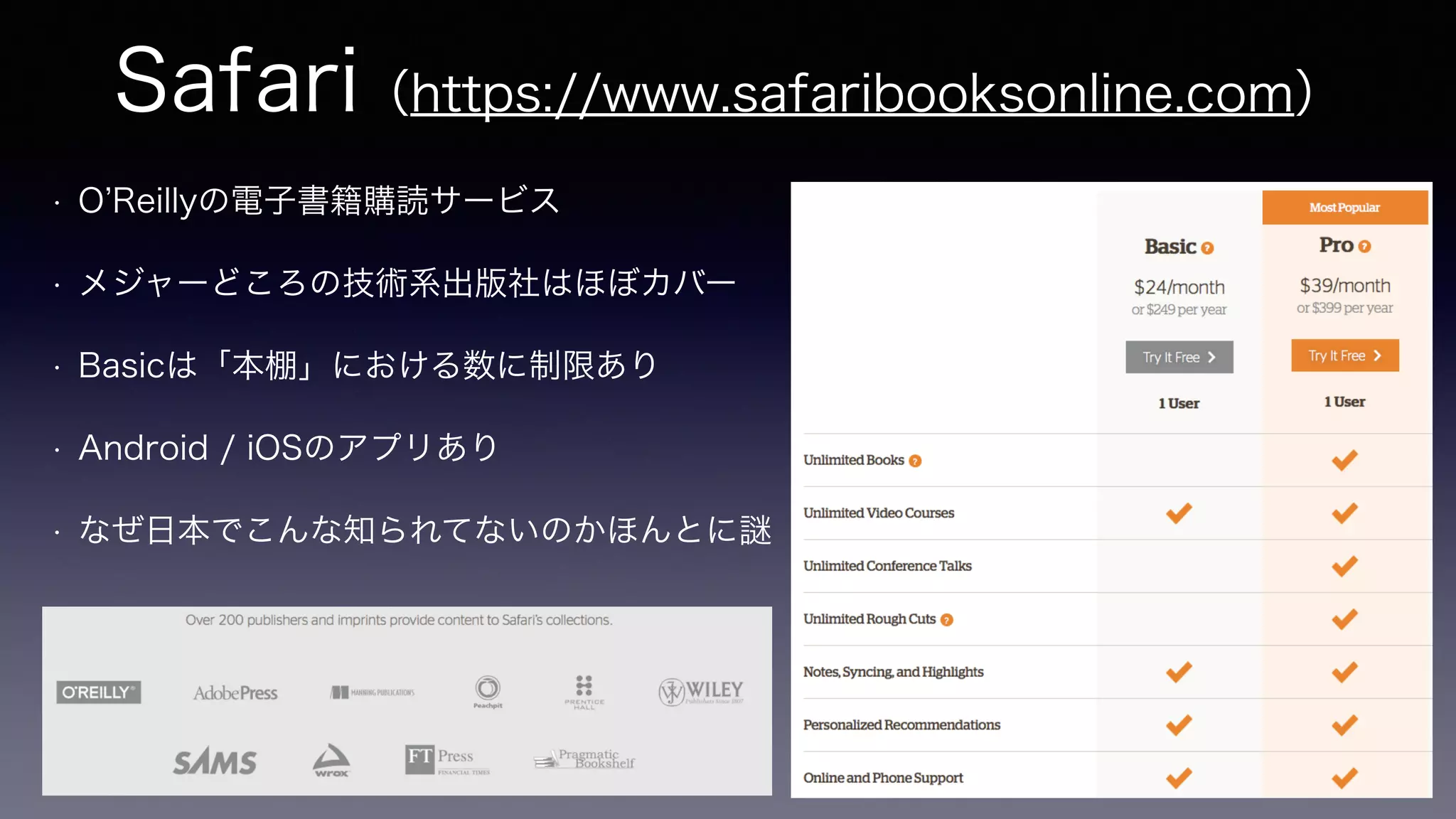Click the Pro checkmark for Personalized Recommendations
The height and width of the screenshot is (819, 1456).
pos(1344,725)
